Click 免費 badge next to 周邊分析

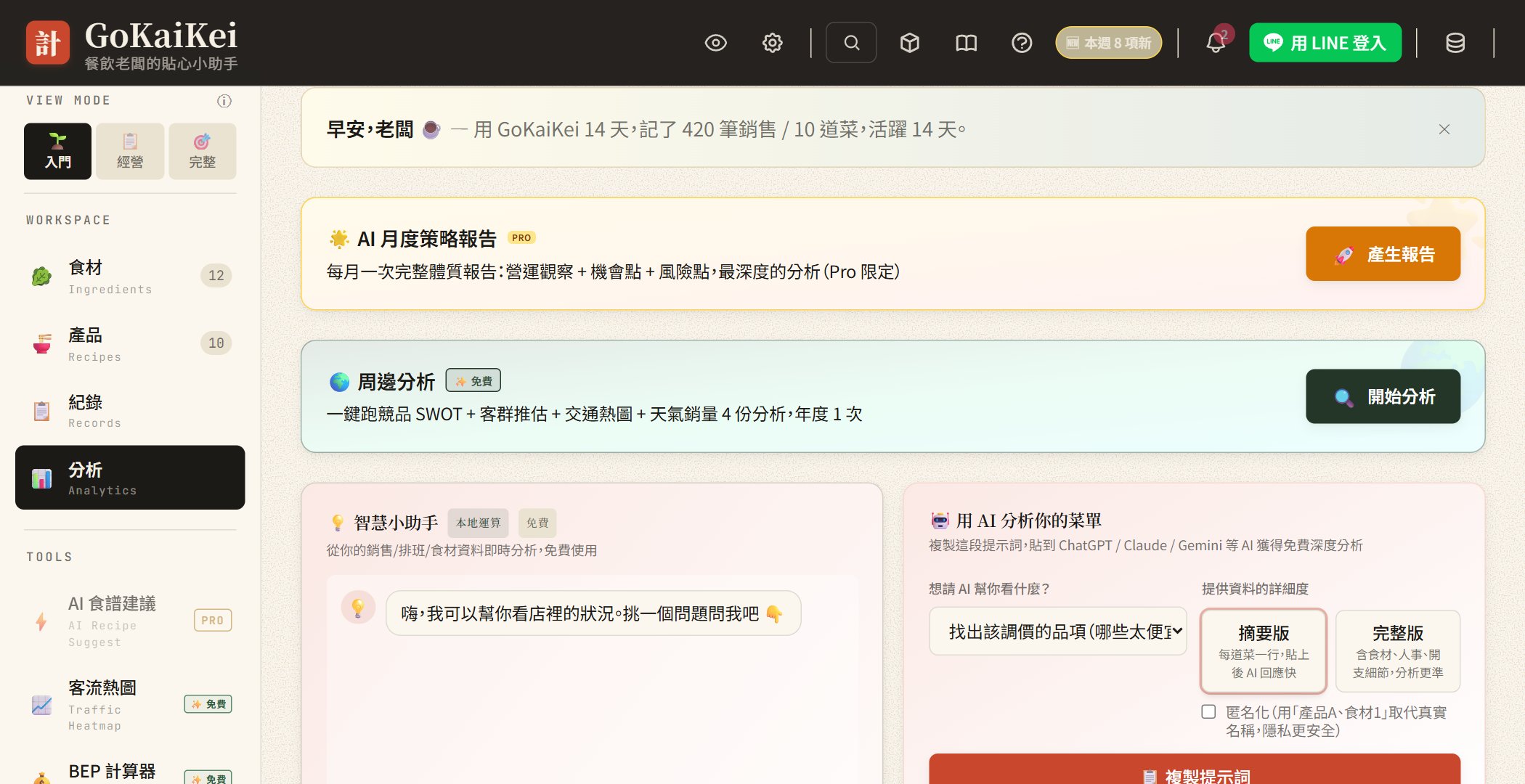point(473,381)
